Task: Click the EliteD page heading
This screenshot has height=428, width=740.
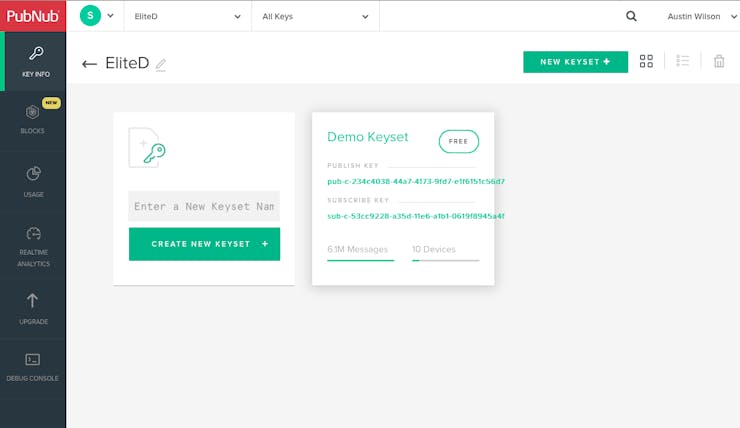Action: [127, 63]
